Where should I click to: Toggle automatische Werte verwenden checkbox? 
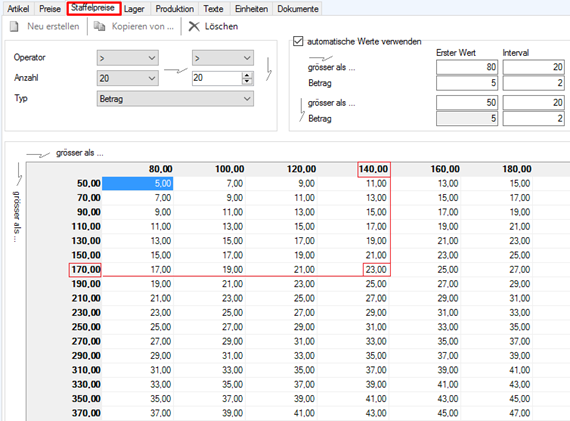[x=298, y=41]
